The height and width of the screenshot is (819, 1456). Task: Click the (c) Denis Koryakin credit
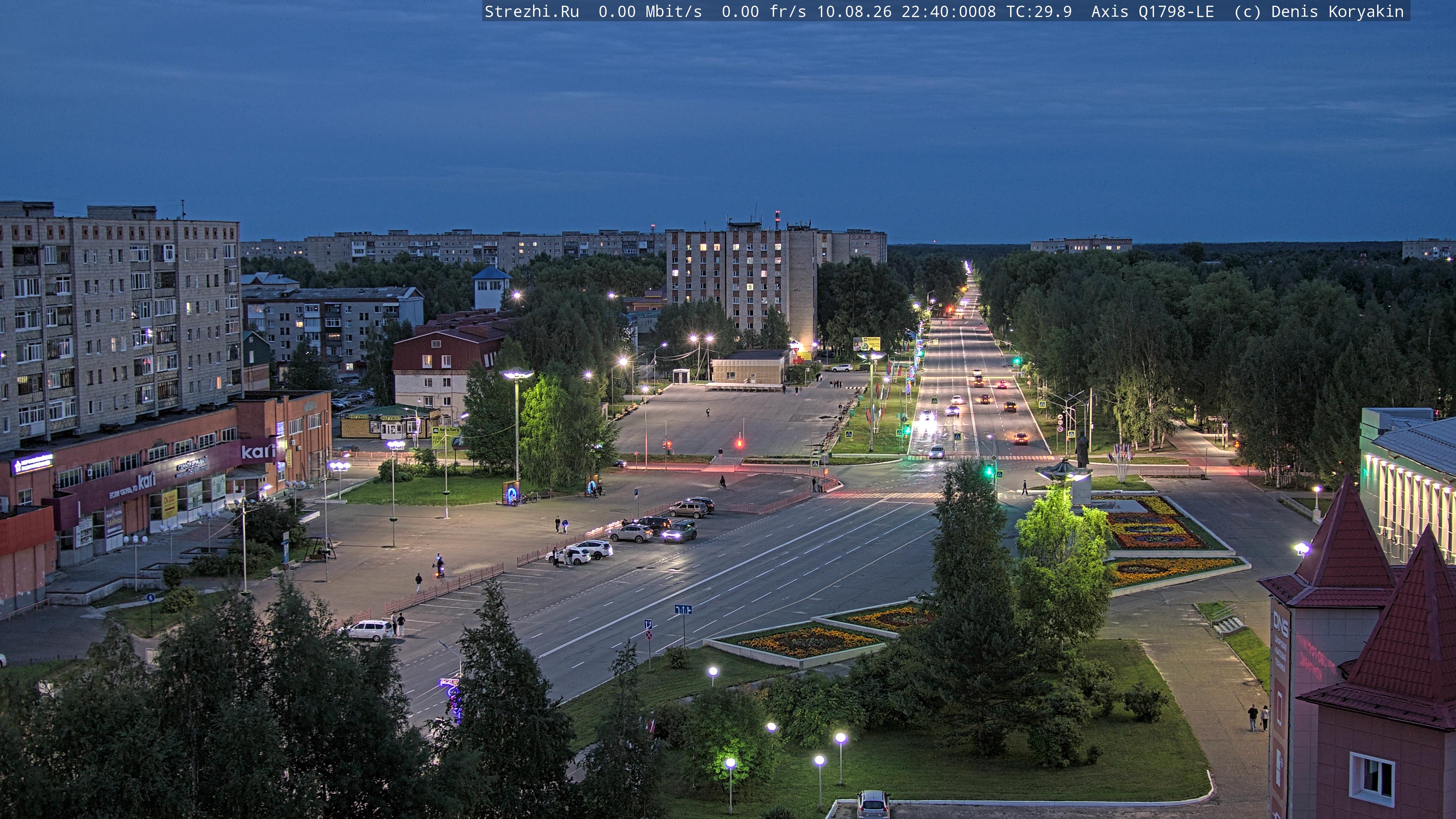click(x=1319, y=12)
